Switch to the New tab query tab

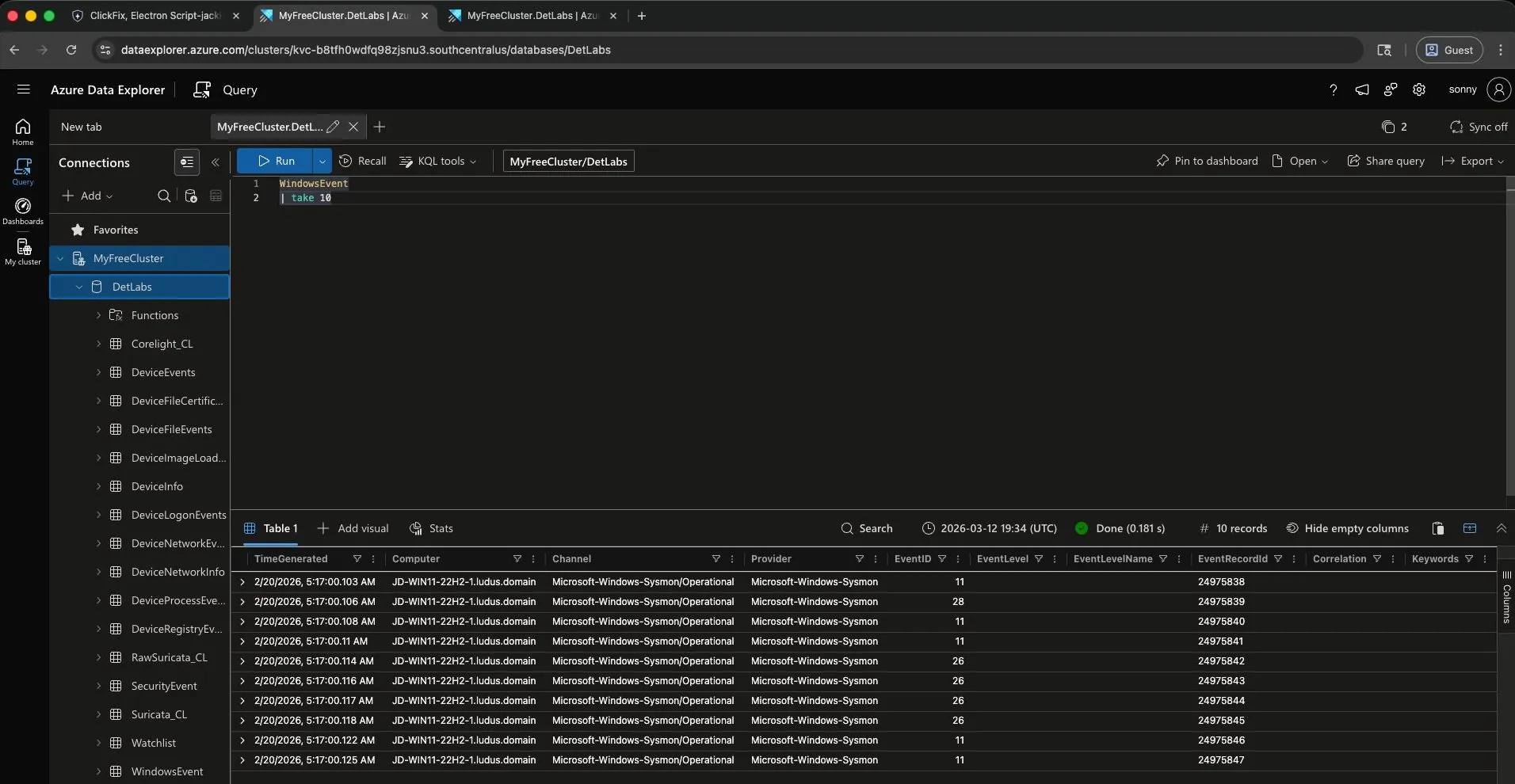coord(82,127)
